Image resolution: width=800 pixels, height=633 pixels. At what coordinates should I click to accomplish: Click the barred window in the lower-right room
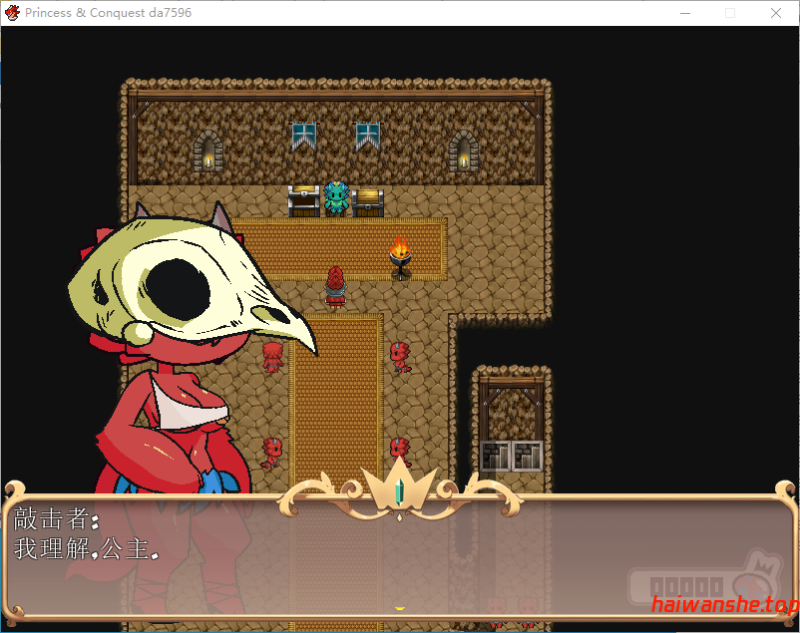point(510,453)
